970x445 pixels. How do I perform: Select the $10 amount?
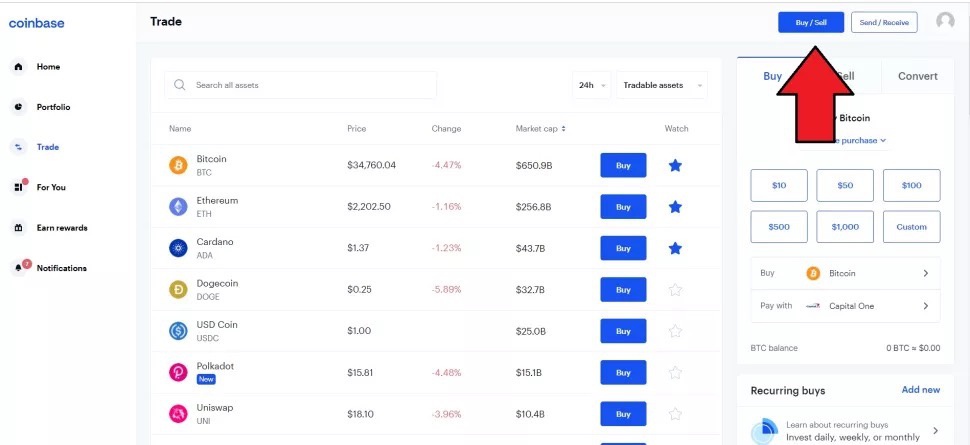779,186
